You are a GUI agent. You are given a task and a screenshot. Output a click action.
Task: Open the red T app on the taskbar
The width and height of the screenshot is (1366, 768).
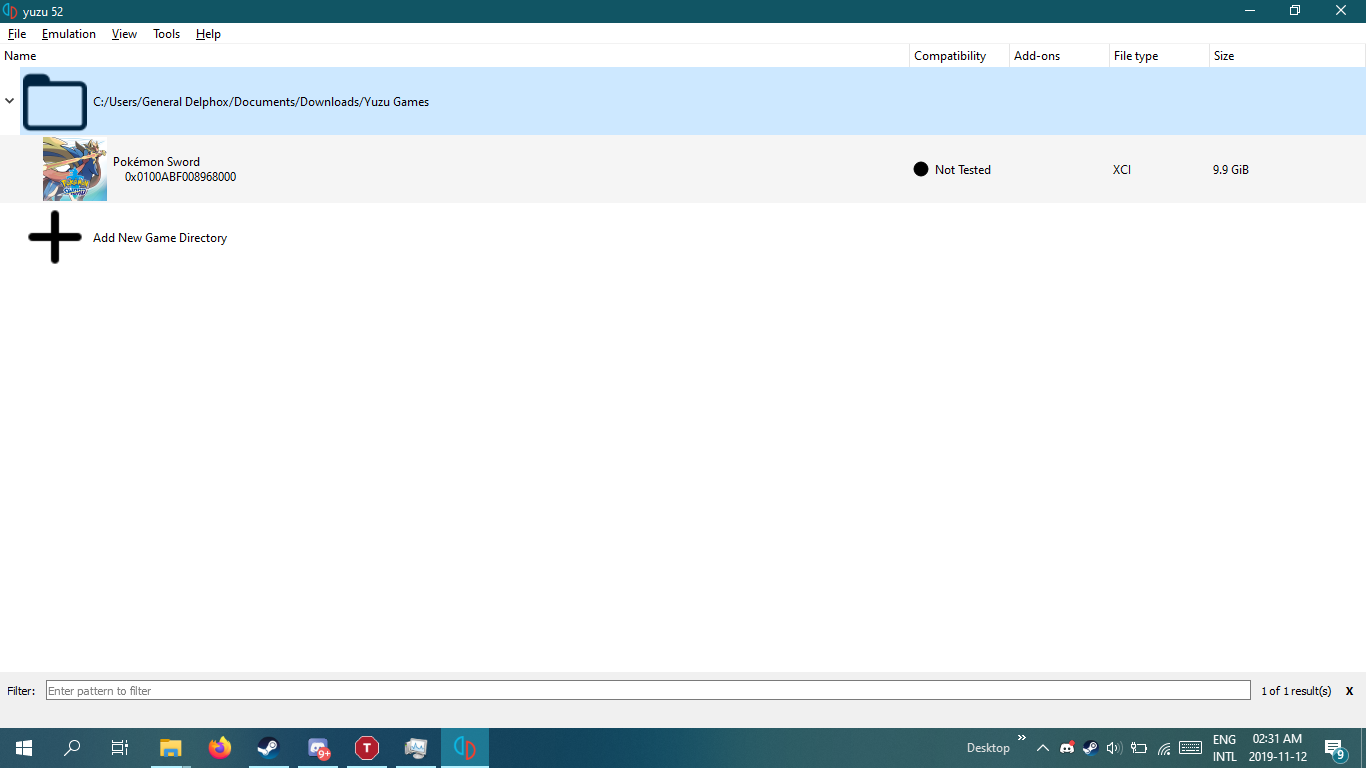click(368, 748)
